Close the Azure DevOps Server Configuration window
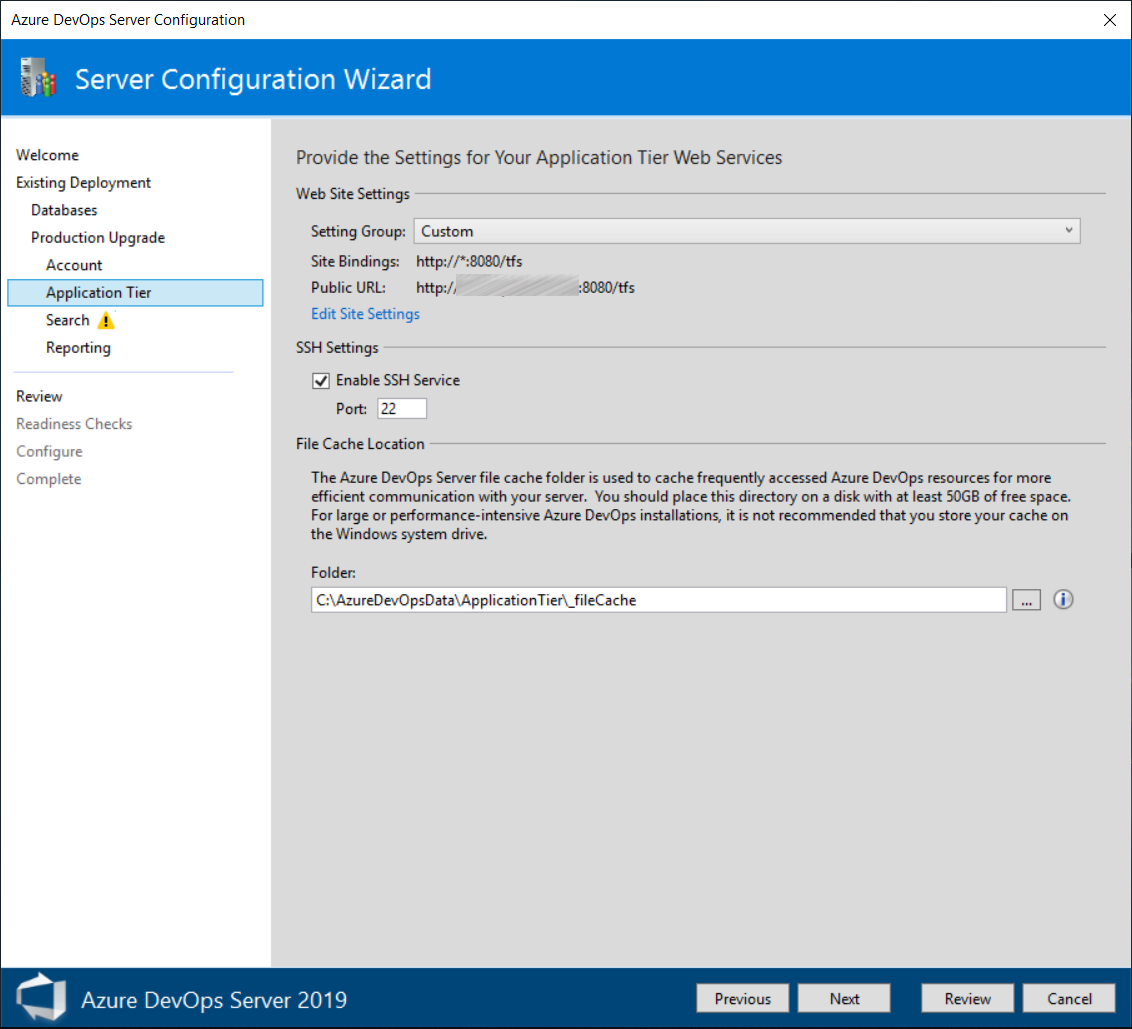The height and width of the screenshot is (1029, 1132). pos(1110,19)
